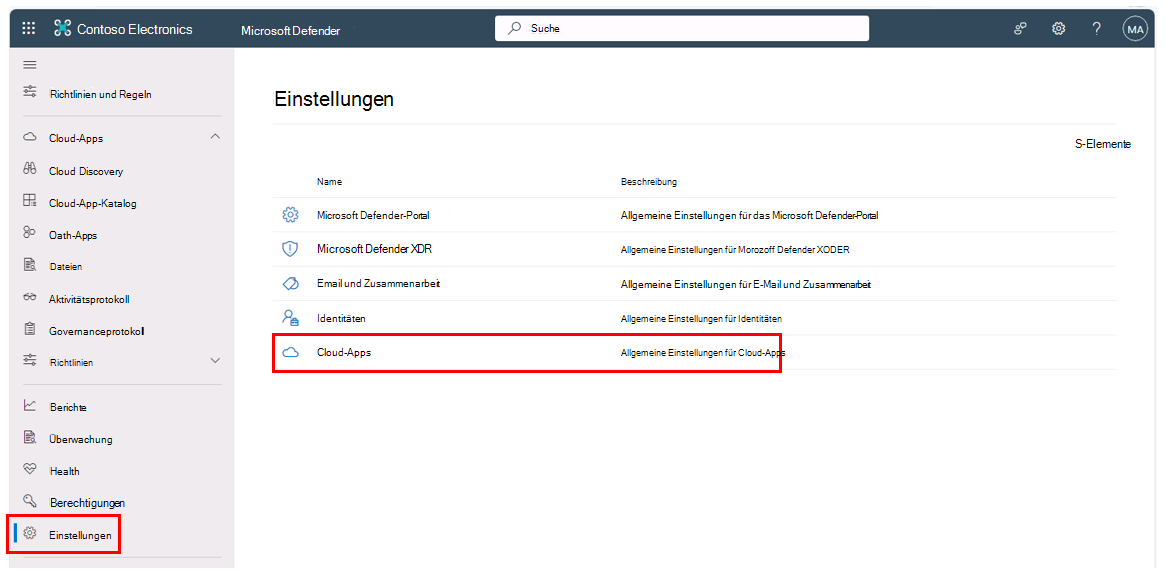Click the Richtlinien sliders icon in sidebar
The height and width of the screenshot is (571, 1167).
[x=30, y=360]
